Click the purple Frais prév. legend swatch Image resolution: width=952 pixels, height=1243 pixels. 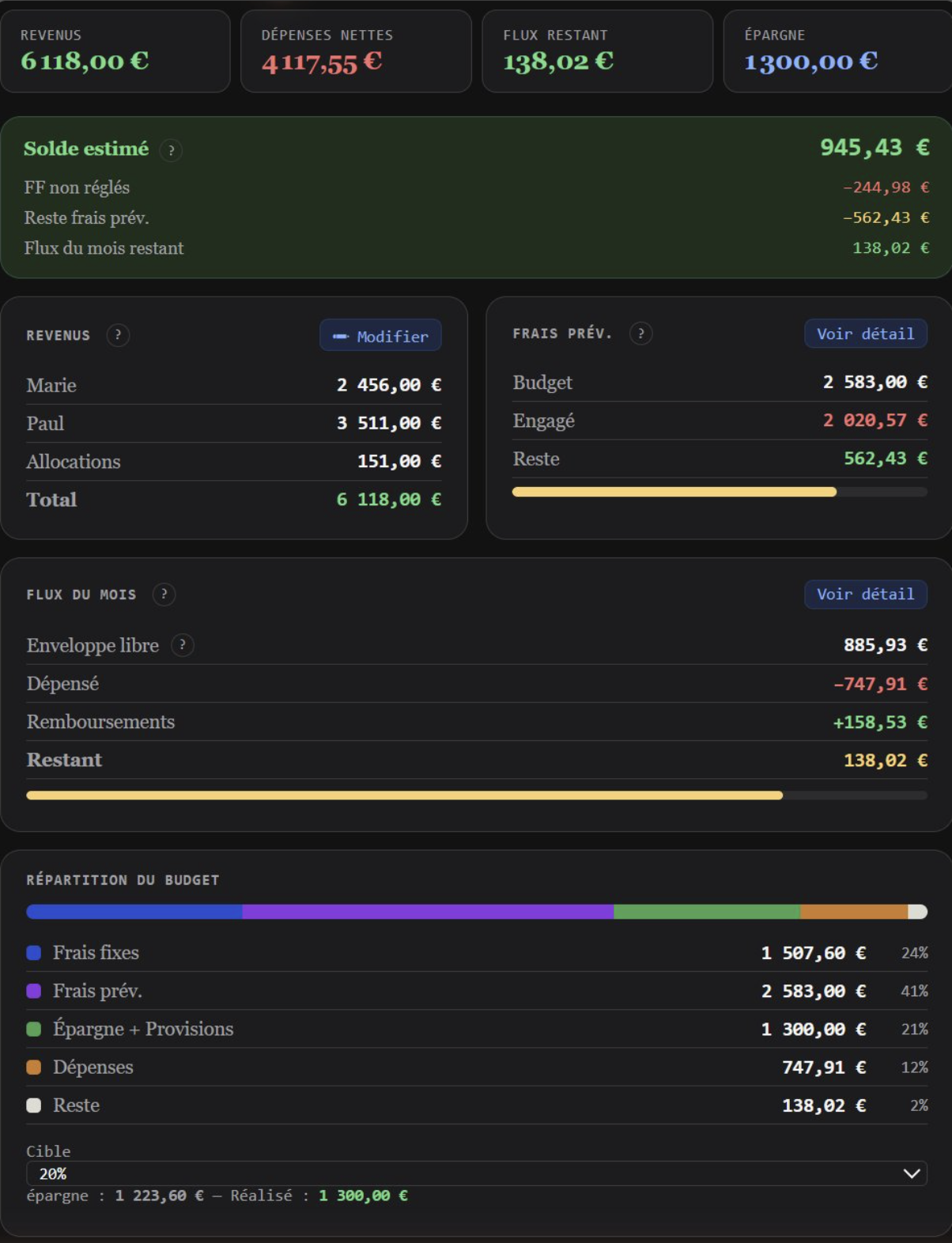tap(34, 991)
